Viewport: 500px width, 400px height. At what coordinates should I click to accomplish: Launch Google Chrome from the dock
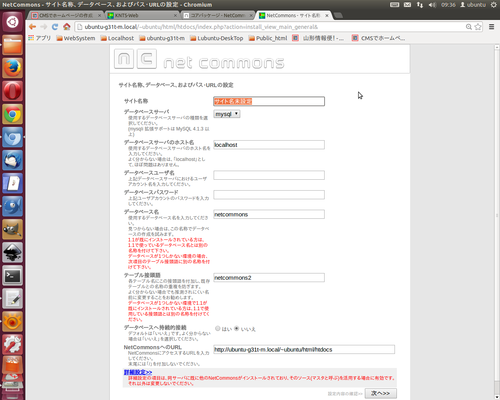13,114
